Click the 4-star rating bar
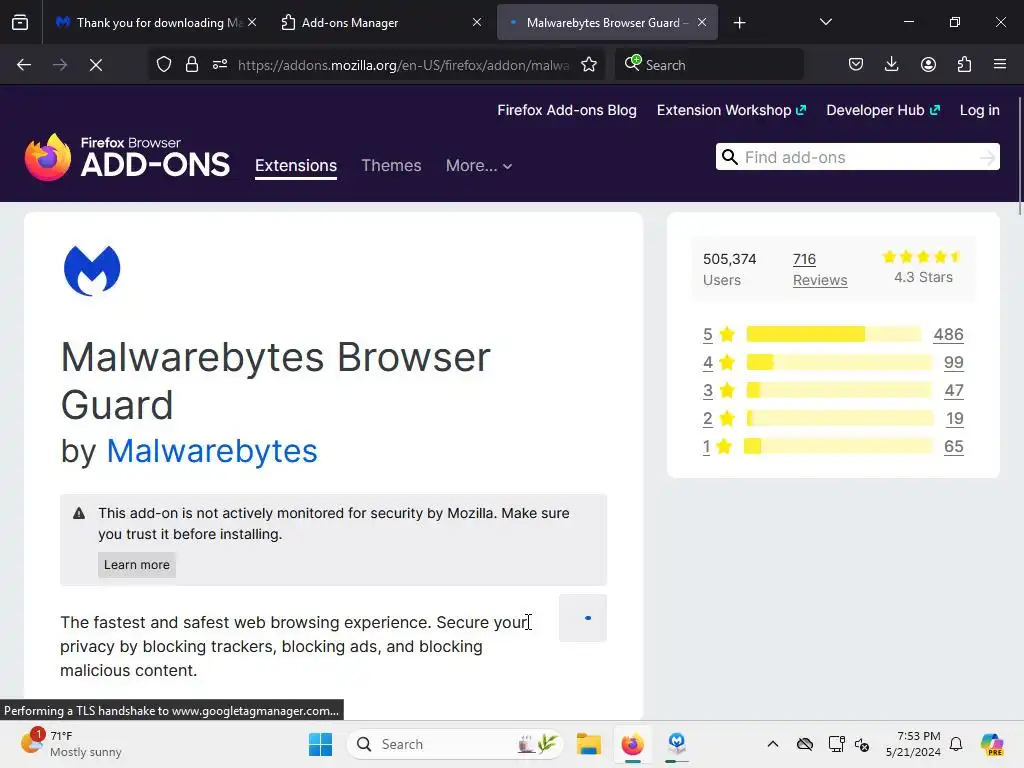Image resolution: width=1024 pixels, height=768 pixels. (839, 362)
